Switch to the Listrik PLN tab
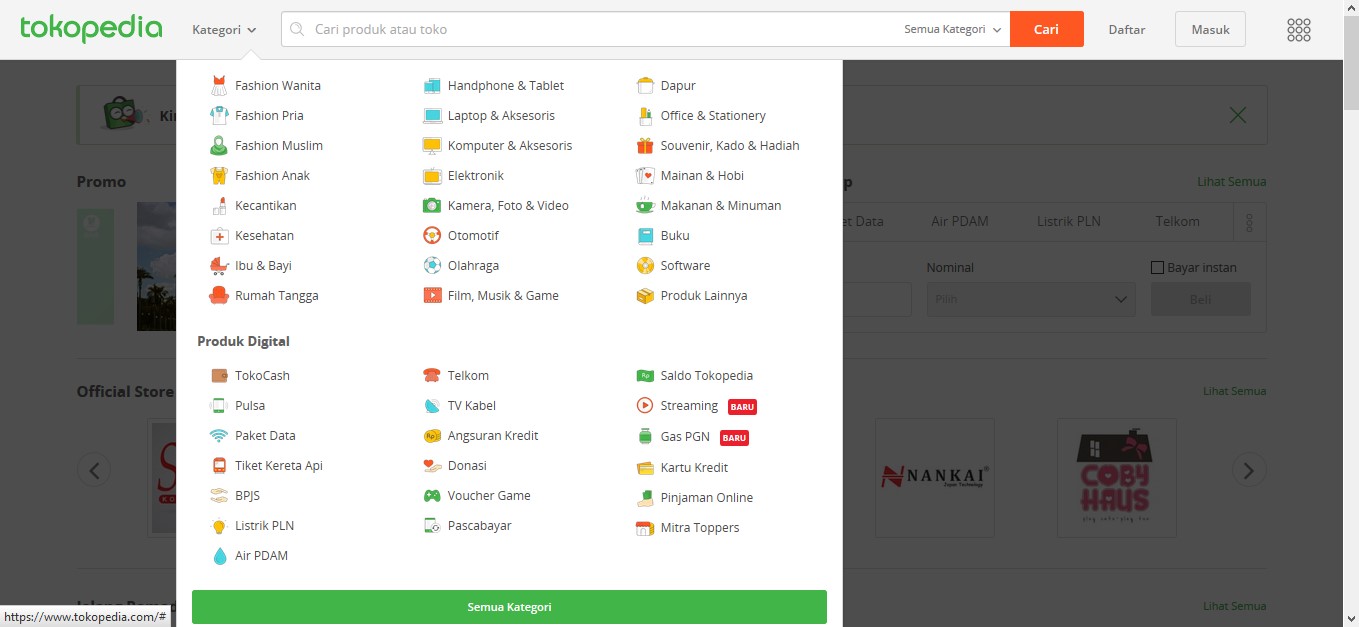This screenshot has width=1359, height=627. tap(1068, 221)
